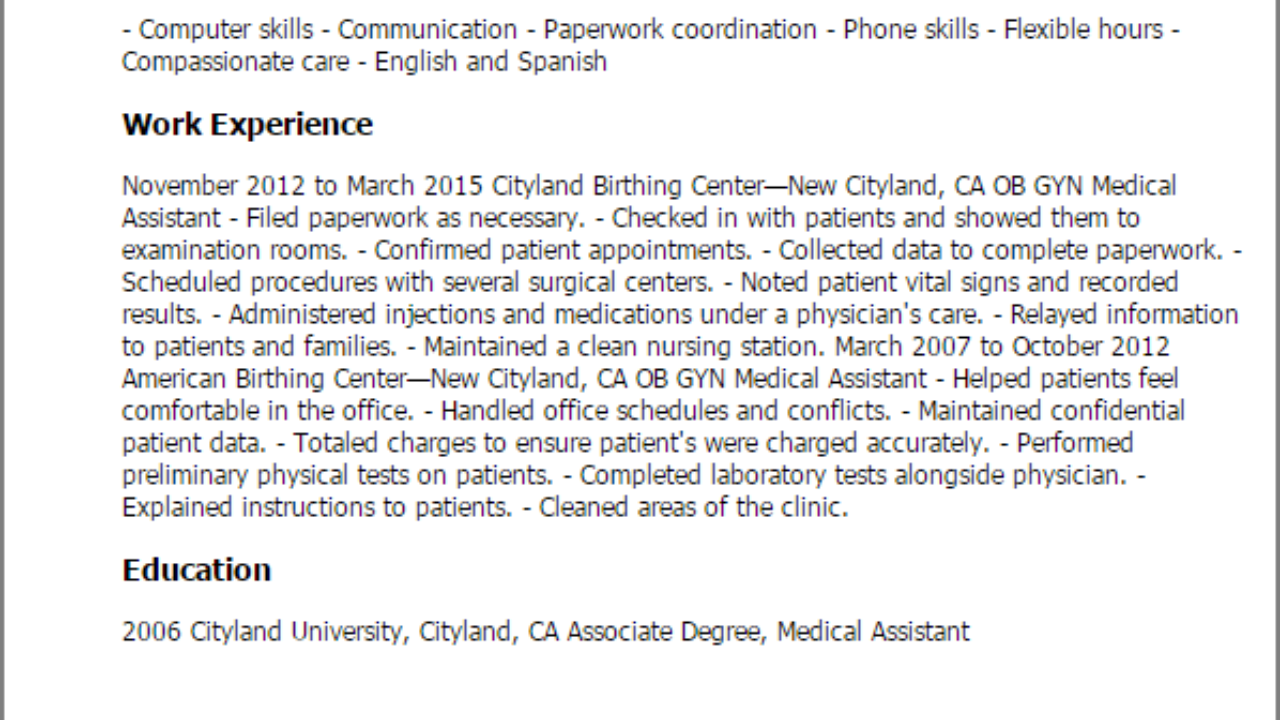The width and height of the screenshot is (1280, 720).
Task: Click the Work Experience heading
Action: 247,125
